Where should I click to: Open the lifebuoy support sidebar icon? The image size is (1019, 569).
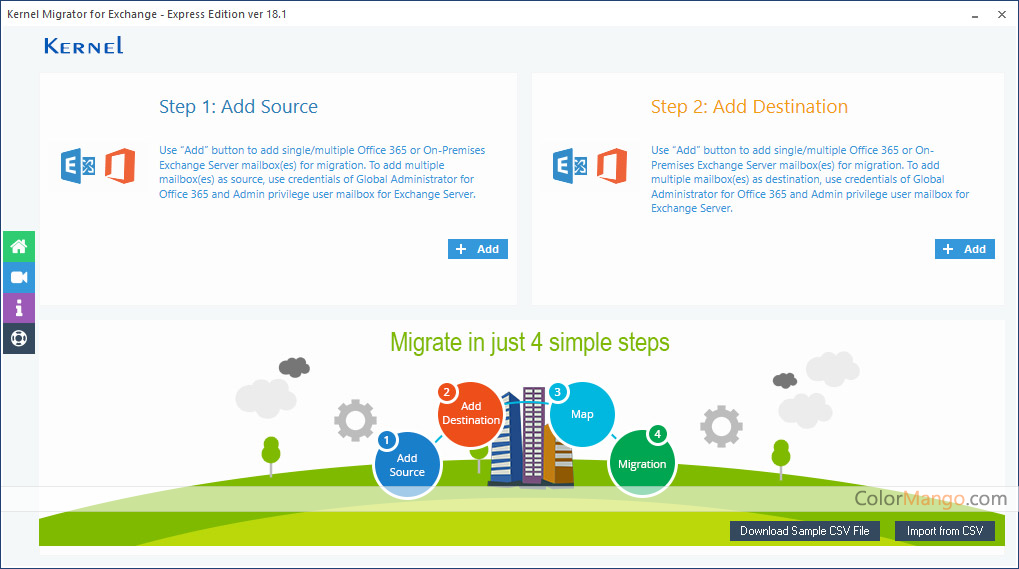coord(18,338)
